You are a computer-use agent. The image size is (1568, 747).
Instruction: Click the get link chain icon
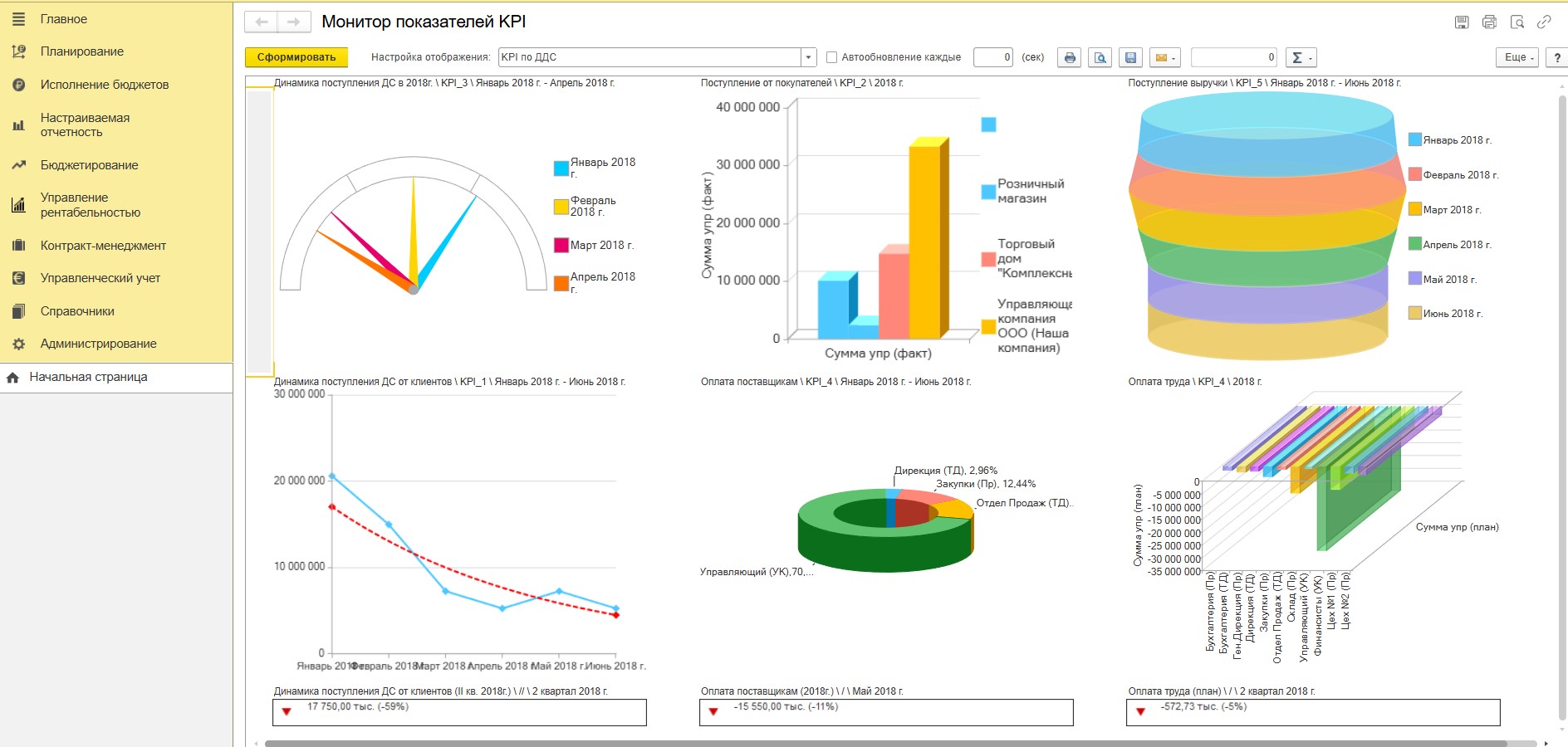(x=1544, y=22)
